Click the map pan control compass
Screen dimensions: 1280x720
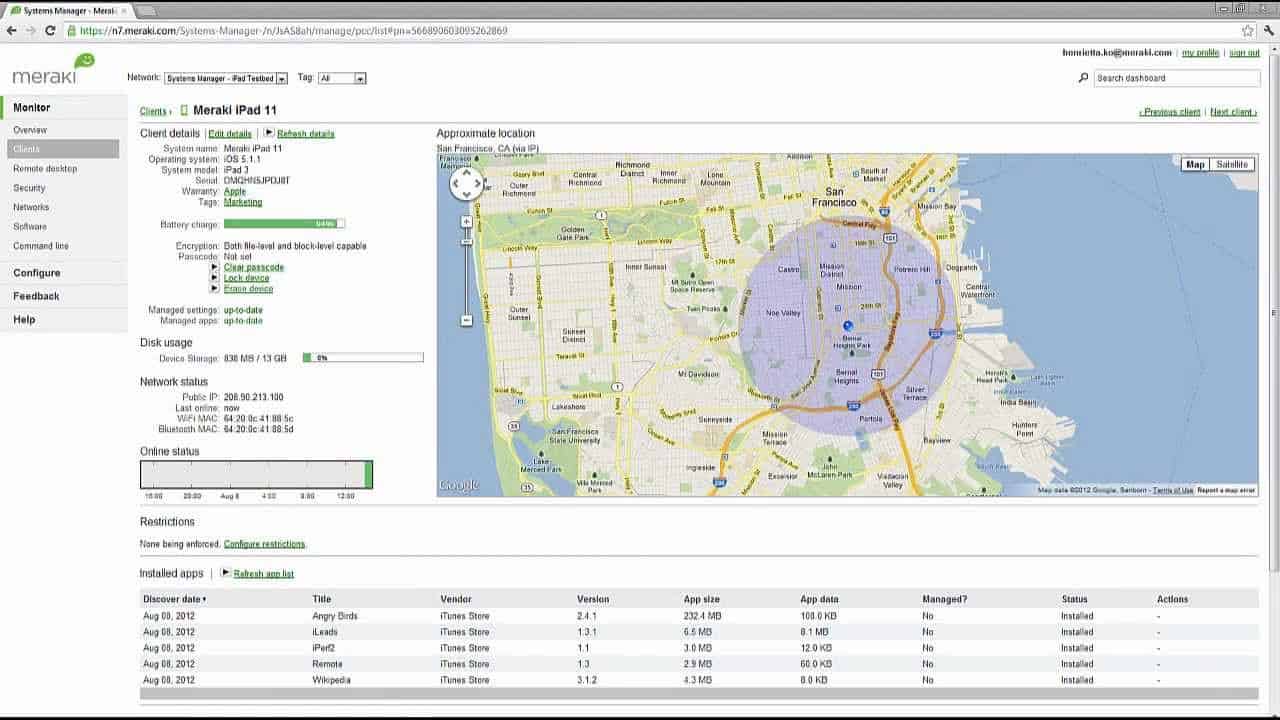point(467,183)
